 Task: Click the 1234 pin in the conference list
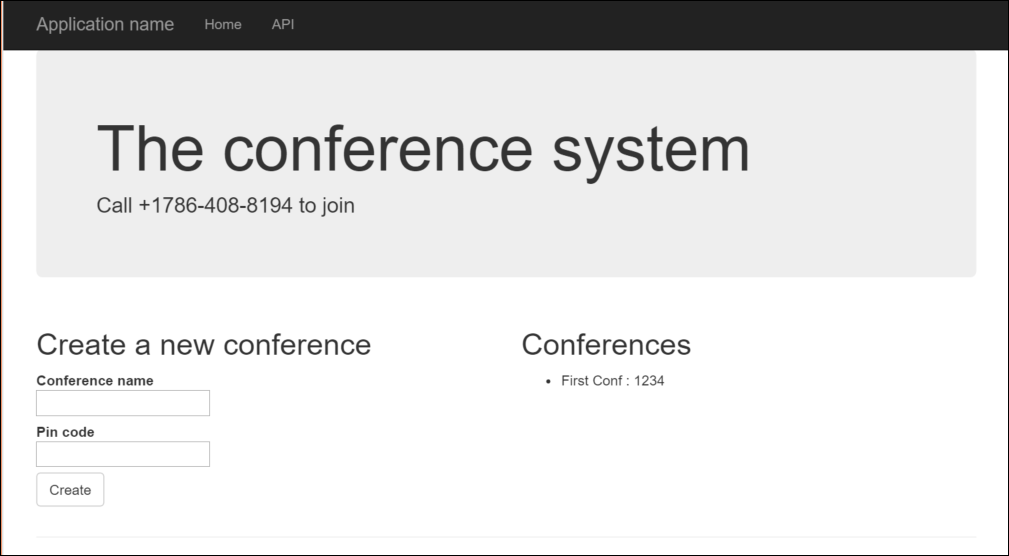pos(649,381)
